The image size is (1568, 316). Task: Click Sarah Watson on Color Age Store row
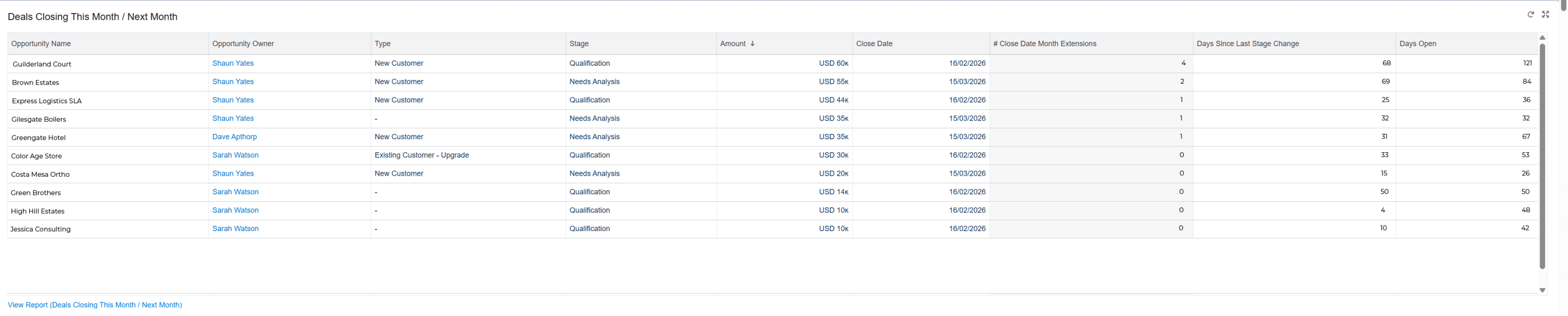[x=236, y=155]
